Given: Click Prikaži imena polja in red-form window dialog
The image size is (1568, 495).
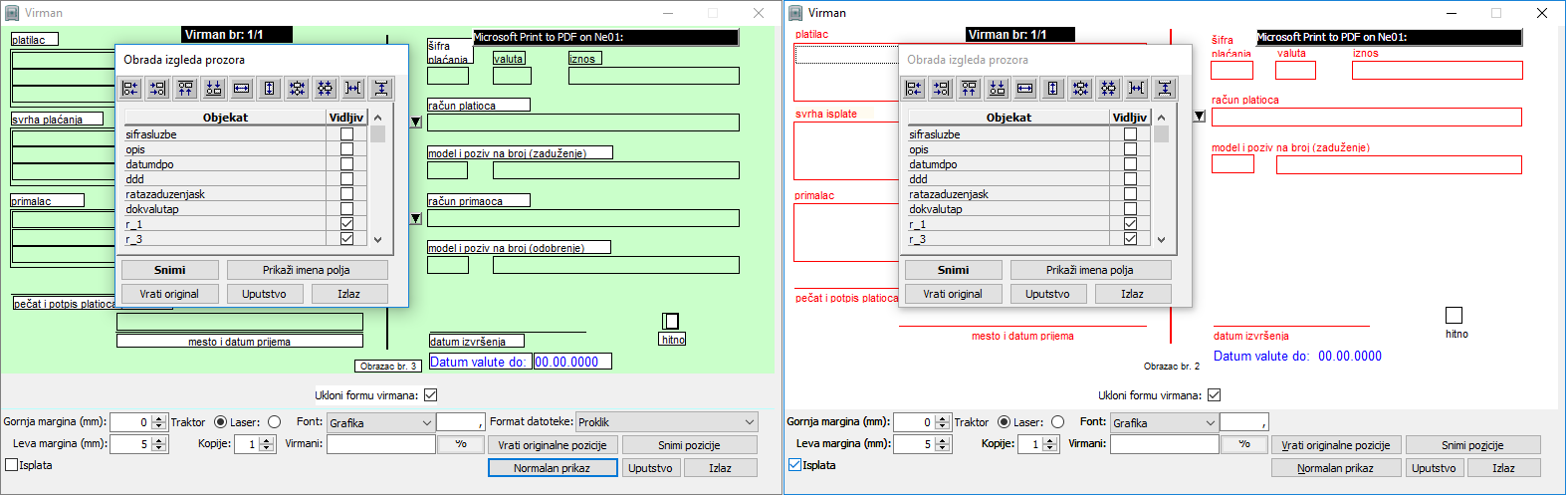Looking at the screenshot, I should click(x=1090, y=270).
